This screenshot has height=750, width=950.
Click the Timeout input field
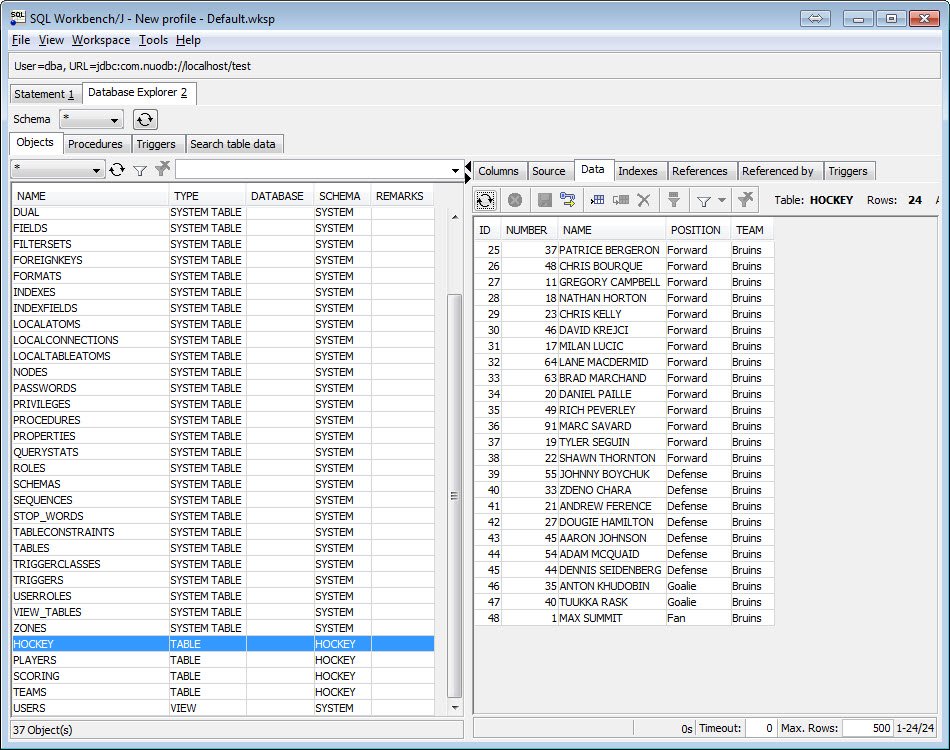tap(760, 728)
